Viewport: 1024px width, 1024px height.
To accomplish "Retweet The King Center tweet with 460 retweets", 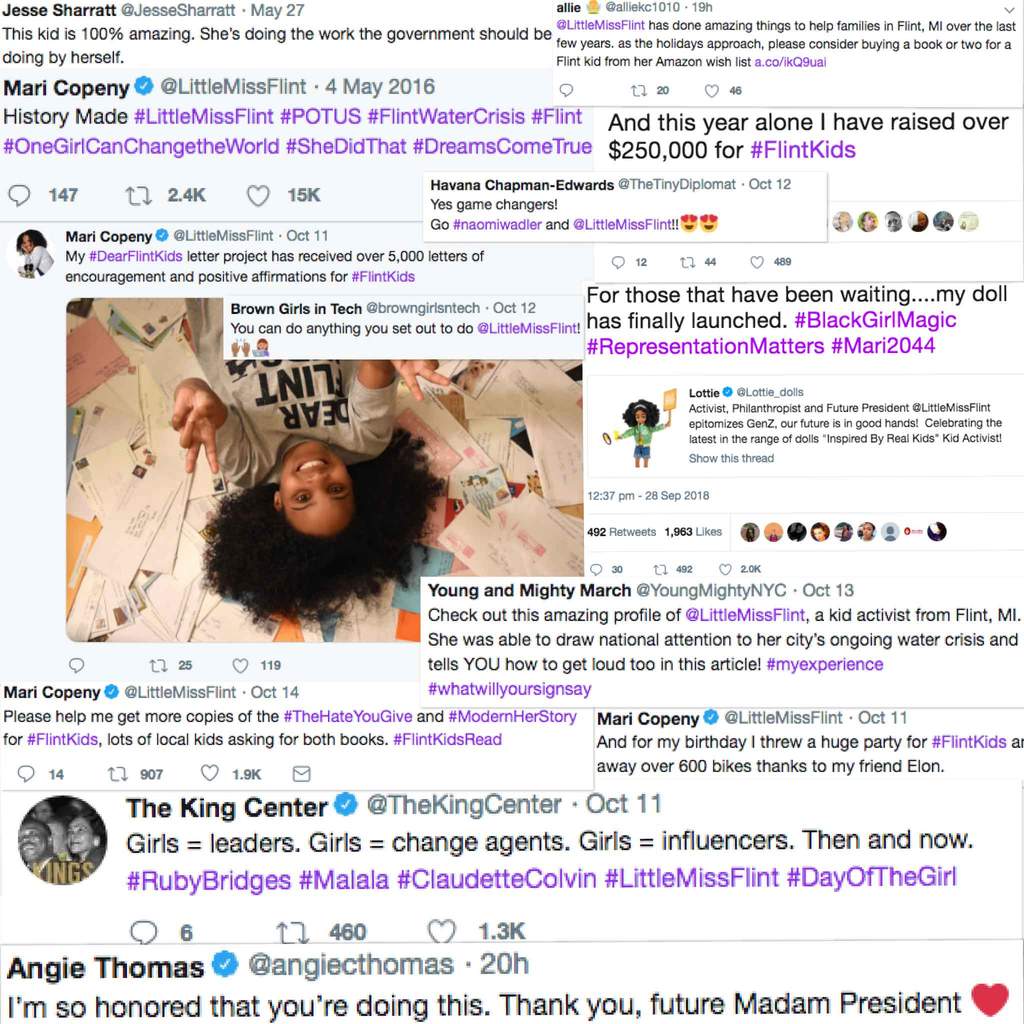I will pyautogui.click(x=292, y=932).
